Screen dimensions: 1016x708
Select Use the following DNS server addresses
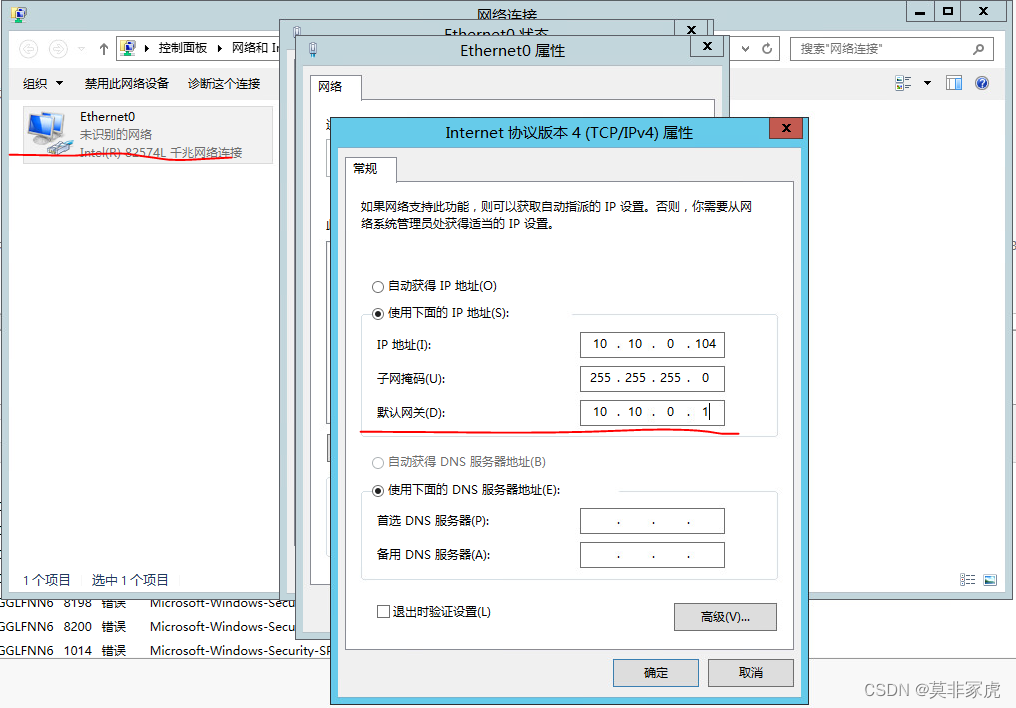(x=378, y=490)
